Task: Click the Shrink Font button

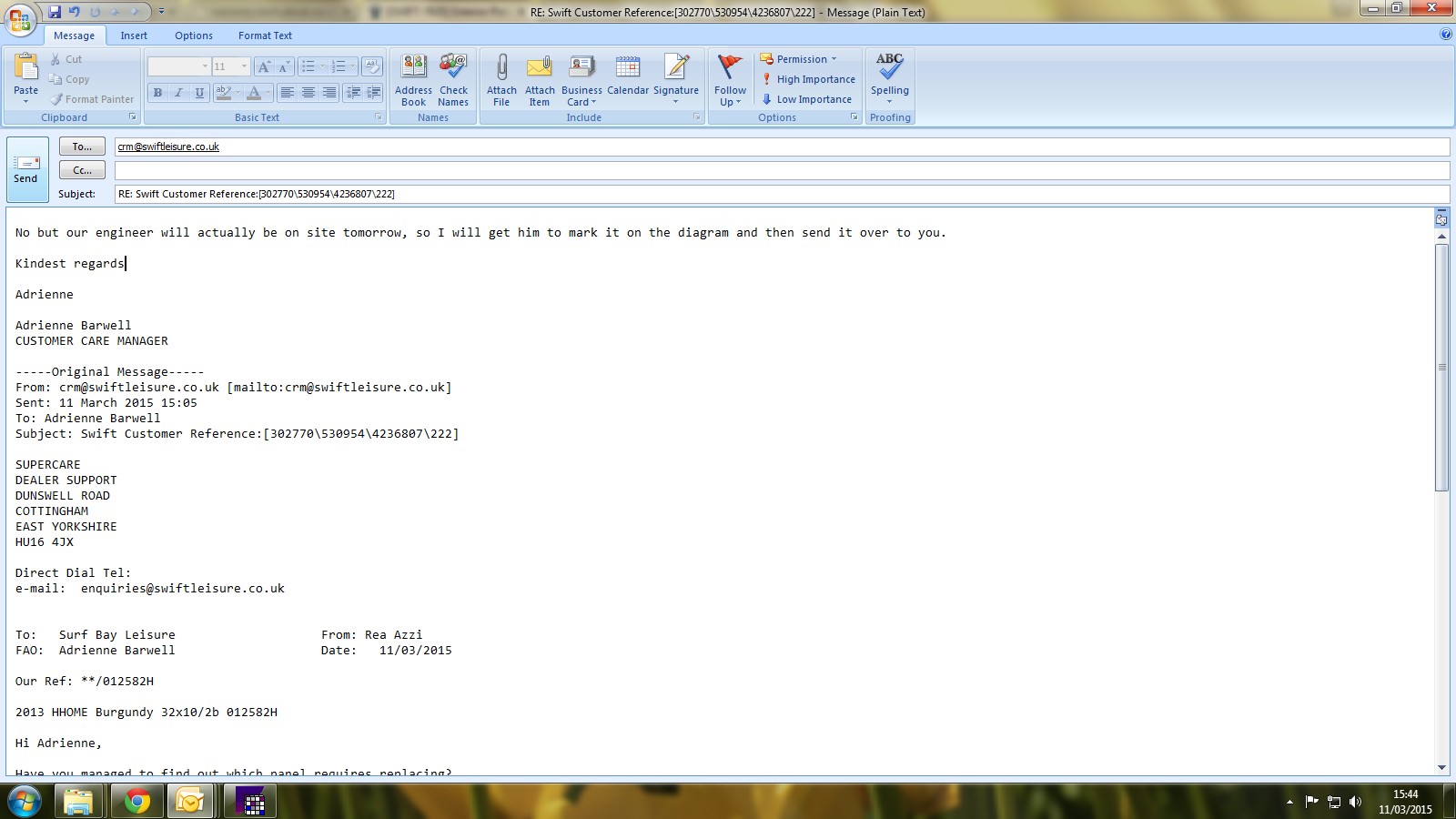Action: click(283, 66)
